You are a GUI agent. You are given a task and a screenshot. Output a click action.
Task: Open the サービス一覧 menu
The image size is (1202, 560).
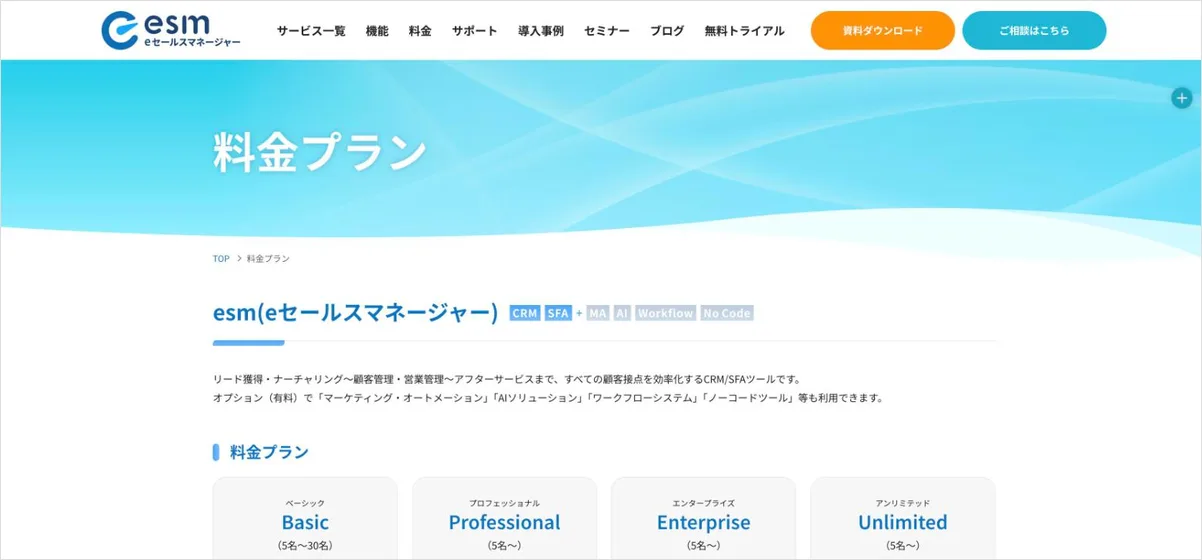point(311,31)
